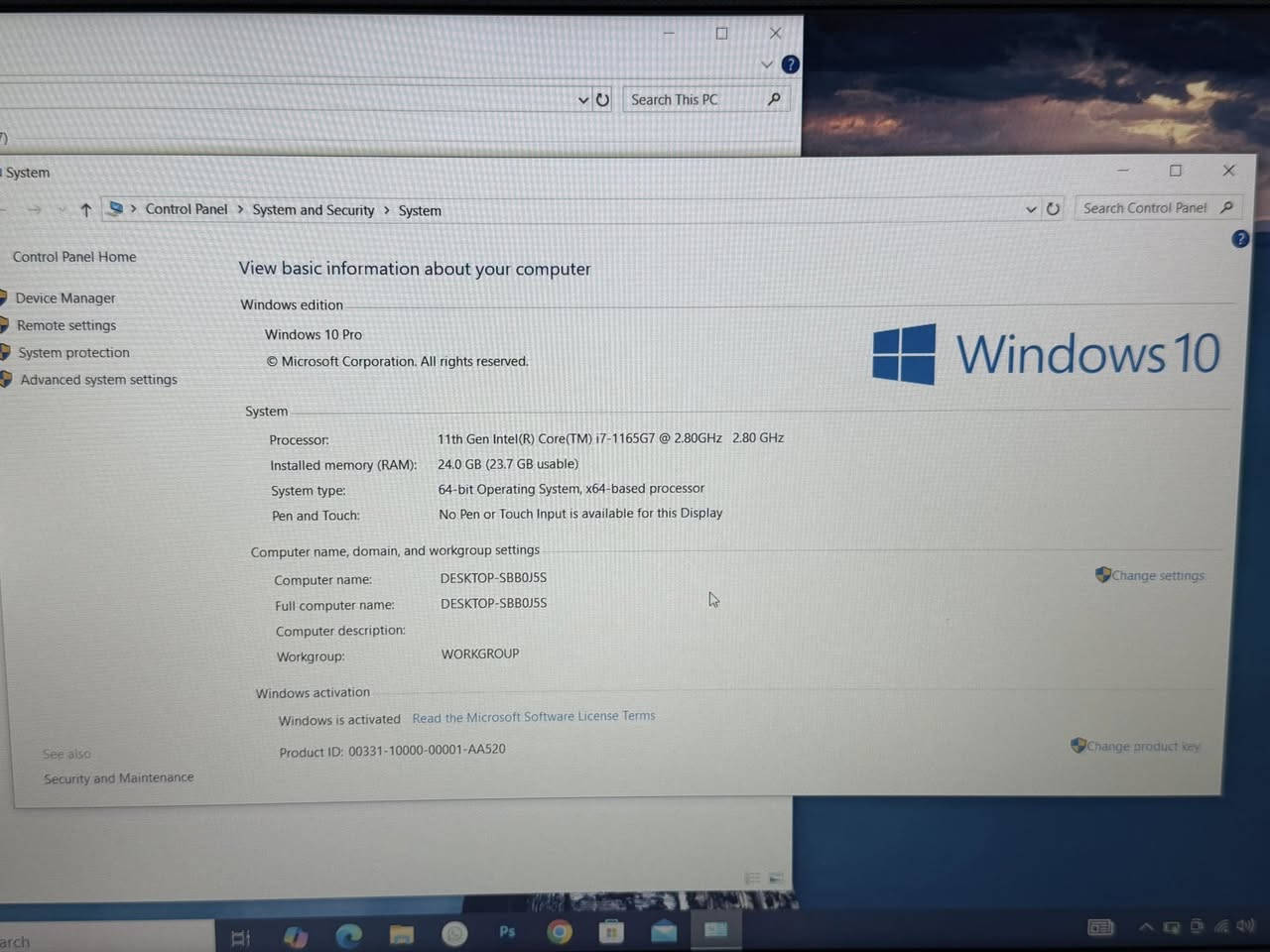Open Photoshop from the taskbar
This screenshot has height=952, width=1270.
tap(506, 934)
